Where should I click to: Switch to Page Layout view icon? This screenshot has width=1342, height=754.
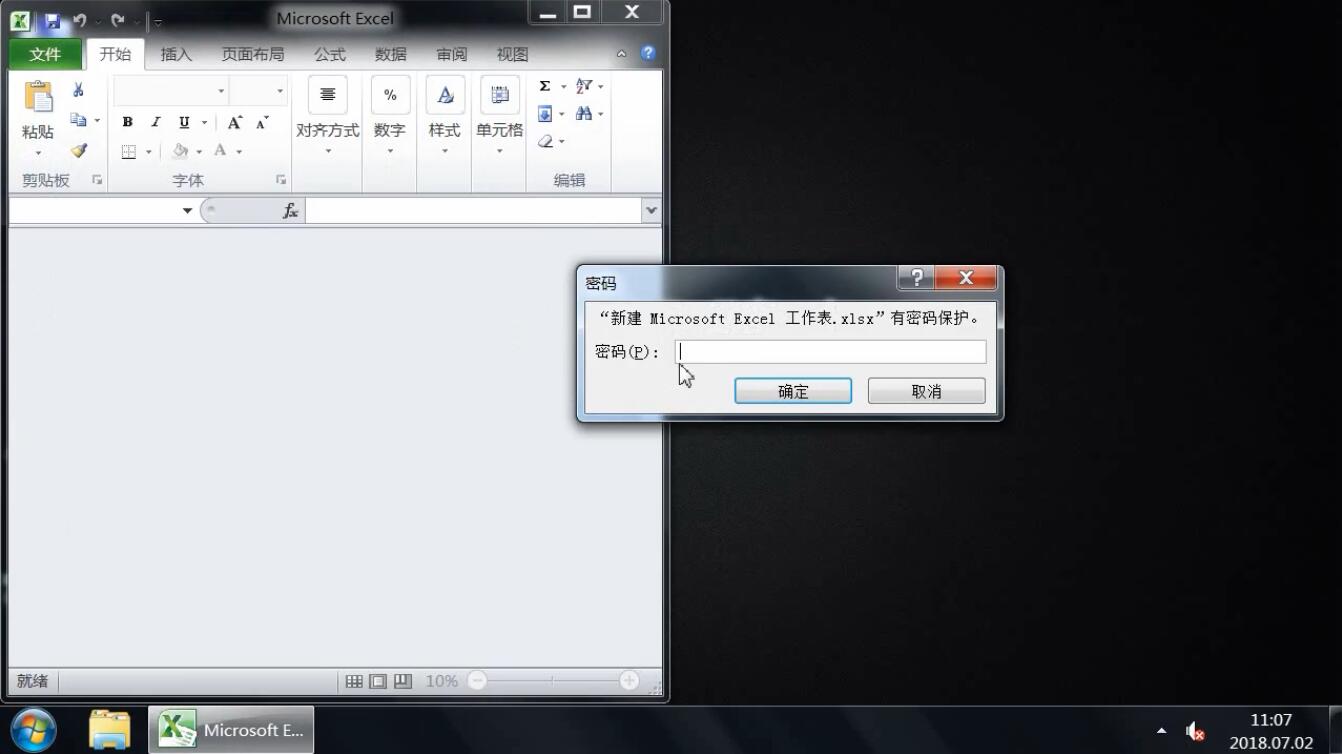pyautogui.click(x=378, y=681)
